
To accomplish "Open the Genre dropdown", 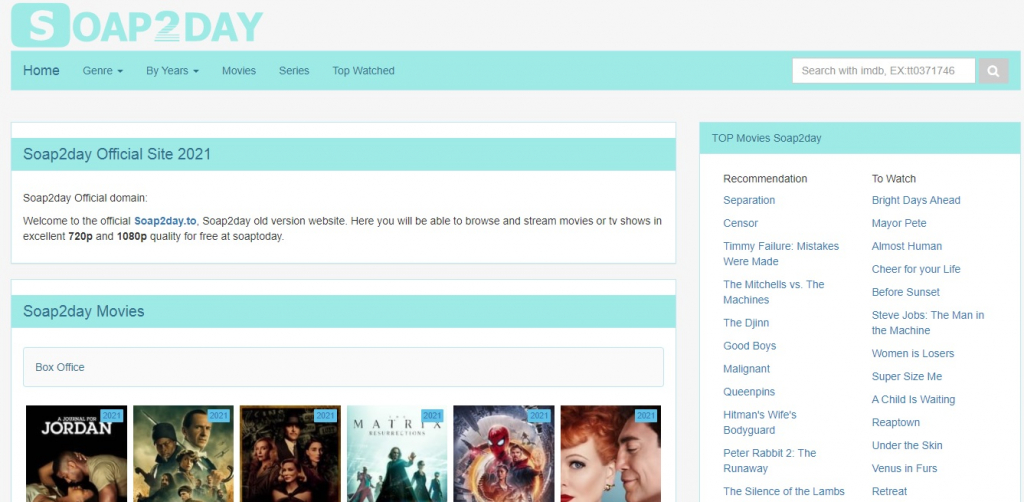I will click(x=103, y=71).
